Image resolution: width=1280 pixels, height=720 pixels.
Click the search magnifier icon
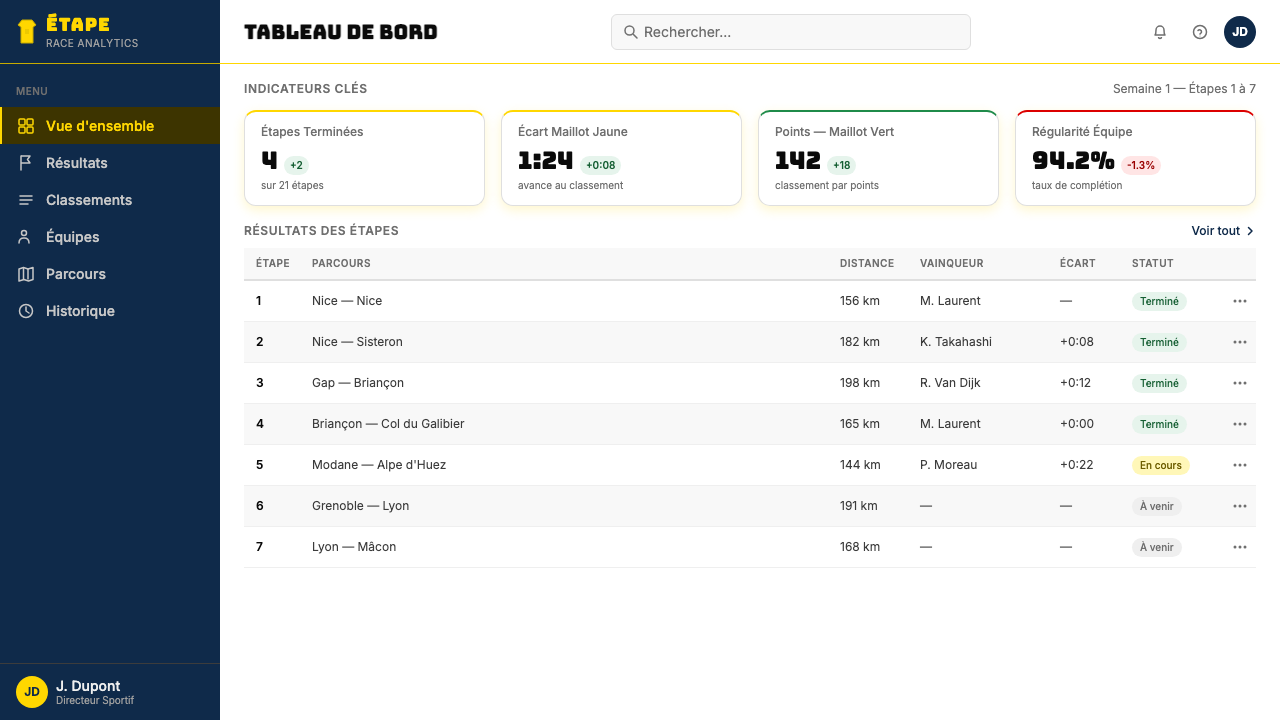[x=631, y=32]
